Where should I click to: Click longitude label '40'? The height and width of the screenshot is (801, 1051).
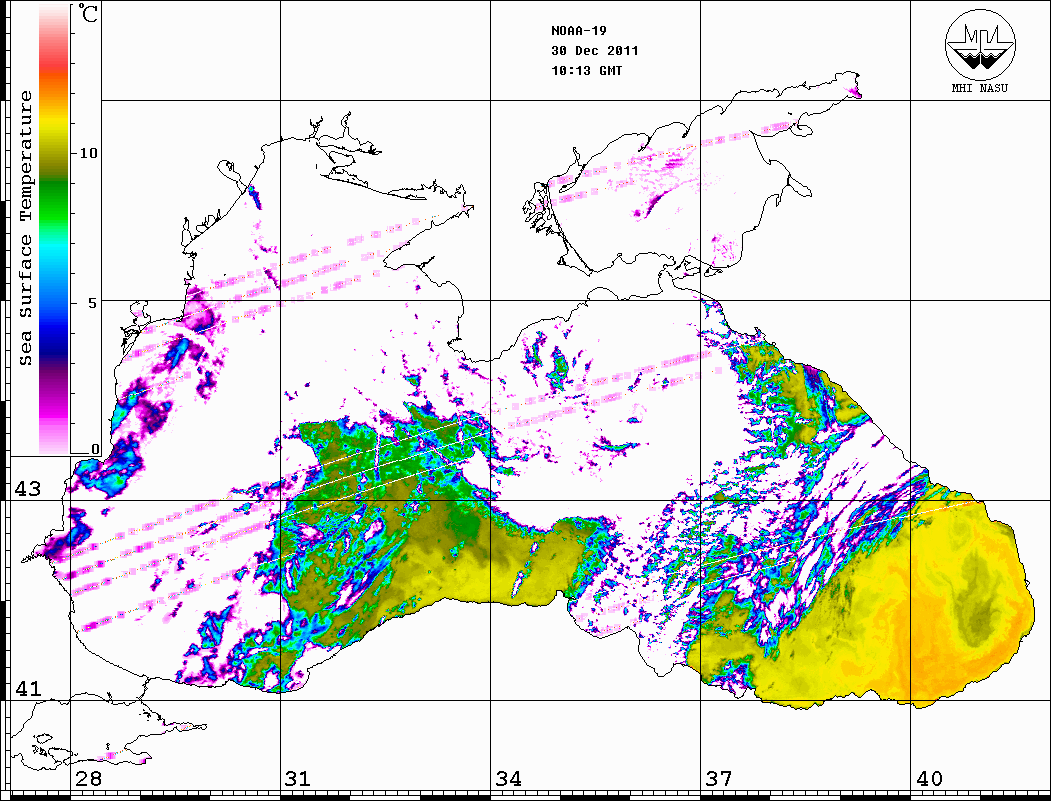tap(929, 778)
